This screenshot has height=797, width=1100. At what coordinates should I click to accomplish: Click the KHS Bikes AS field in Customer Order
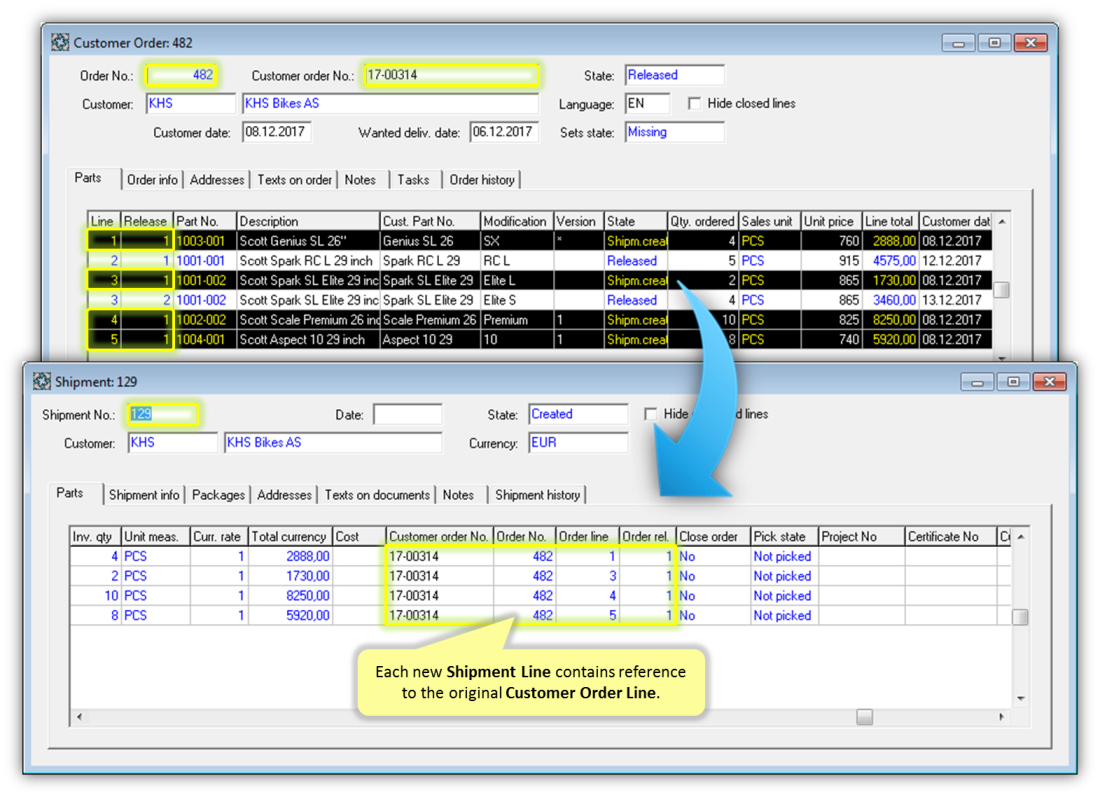tap(390, 104)
